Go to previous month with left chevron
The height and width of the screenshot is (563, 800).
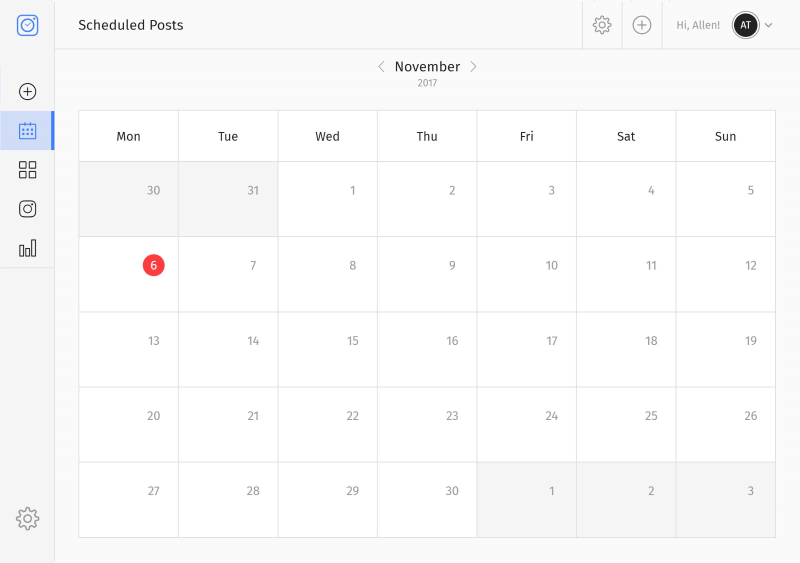point(381,67)
